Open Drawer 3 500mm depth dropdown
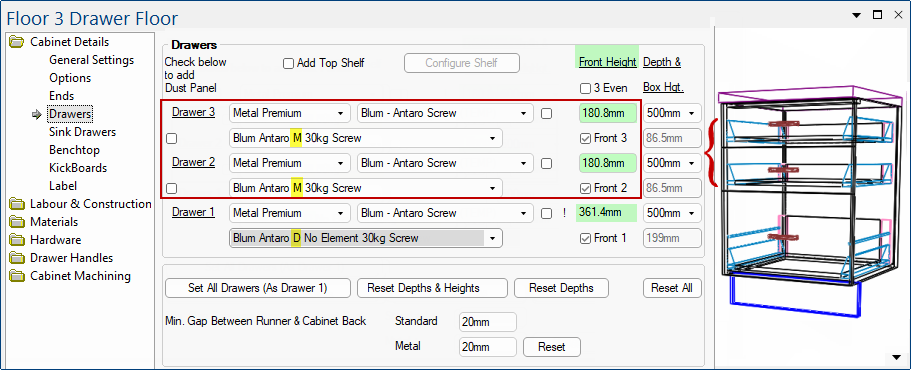The image size is (911, 370). click(x=672, y=113)
